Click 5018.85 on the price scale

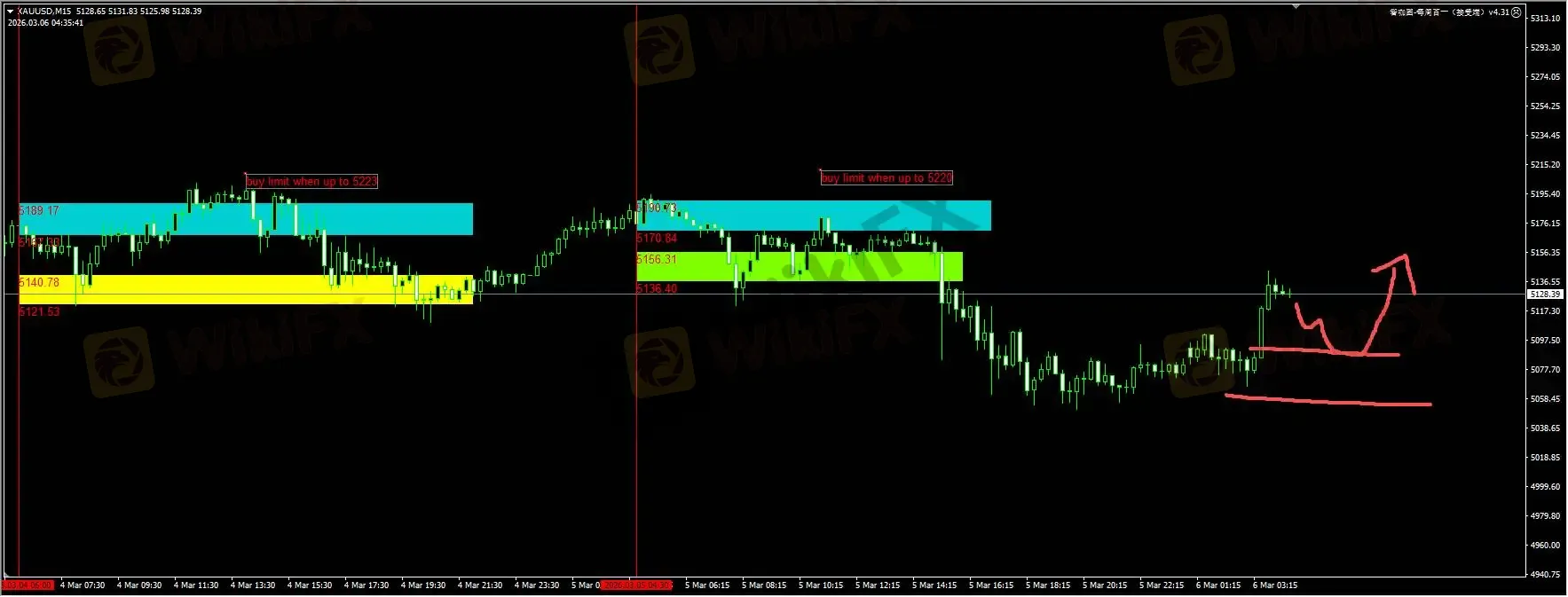point(1545,458)
